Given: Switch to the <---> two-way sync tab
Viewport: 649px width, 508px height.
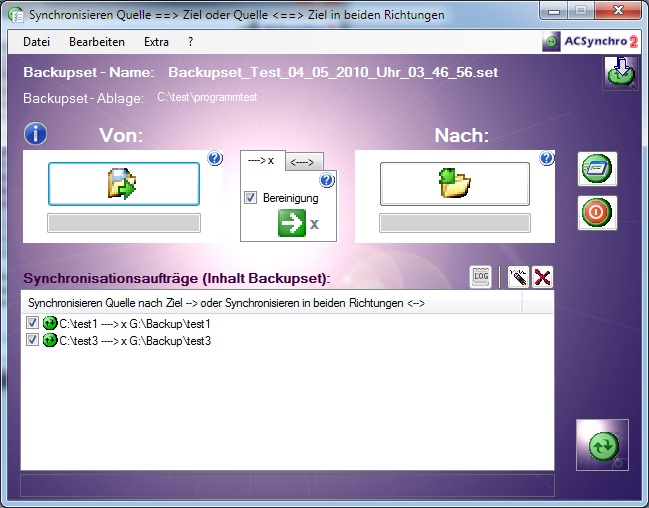Looking at the screenshot, I should (304, 162).
